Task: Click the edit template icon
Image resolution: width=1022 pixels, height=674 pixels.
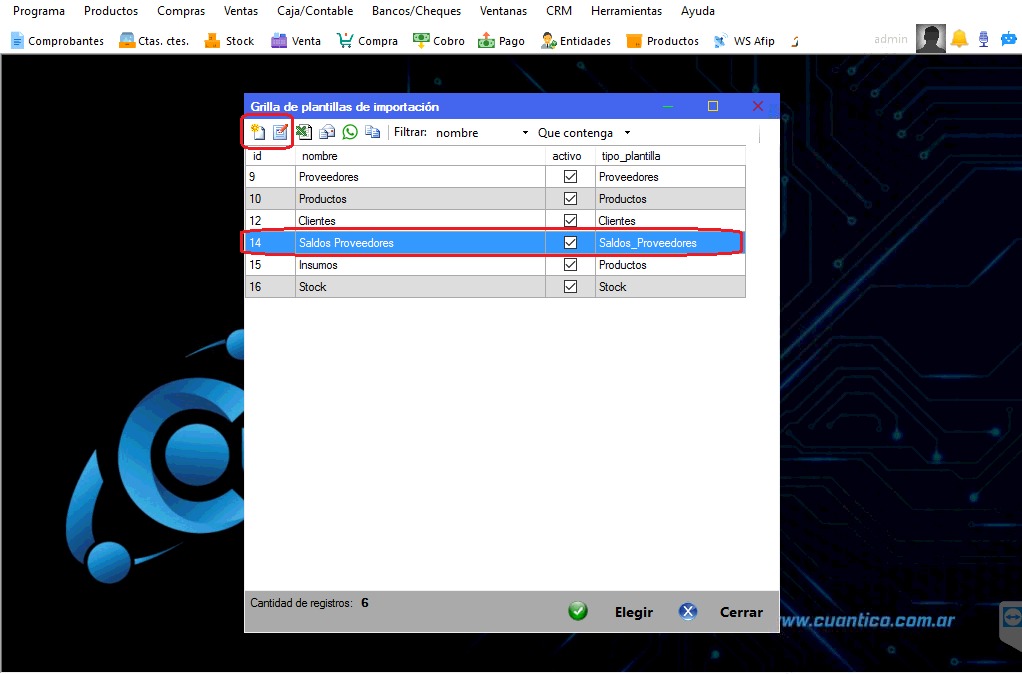Action: [x=280, y=132]
